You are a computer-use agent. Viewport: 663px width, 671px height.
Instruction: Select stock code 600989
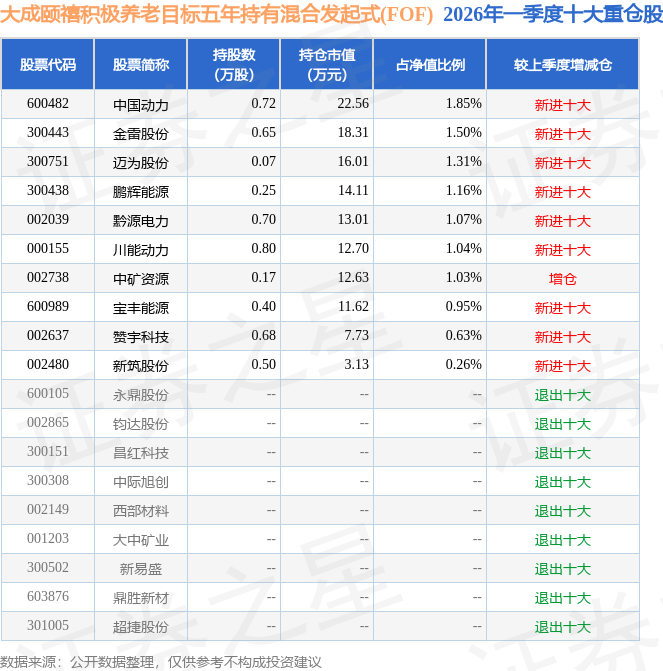coord(48,307)
